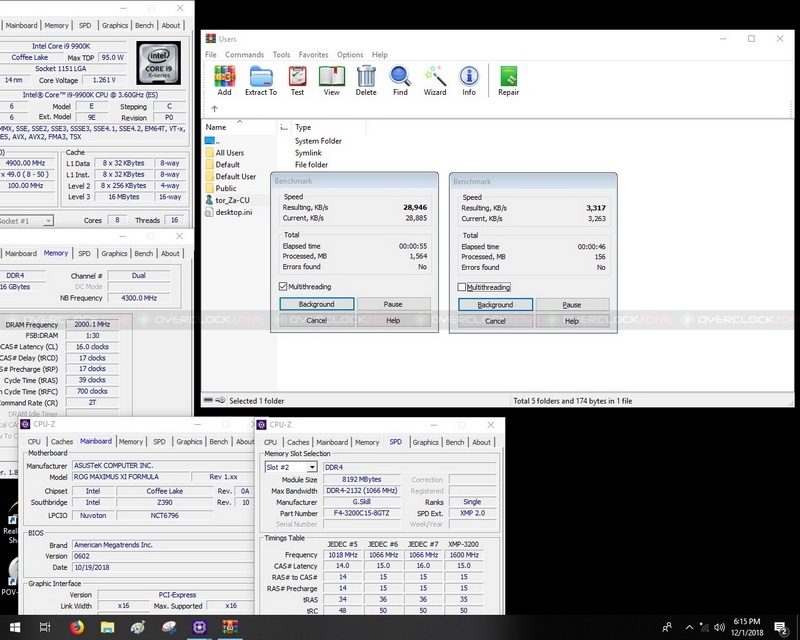Click Help in the left Benchmark dialog
Viewport: 800px width, 640px height.
click(393, 321)
